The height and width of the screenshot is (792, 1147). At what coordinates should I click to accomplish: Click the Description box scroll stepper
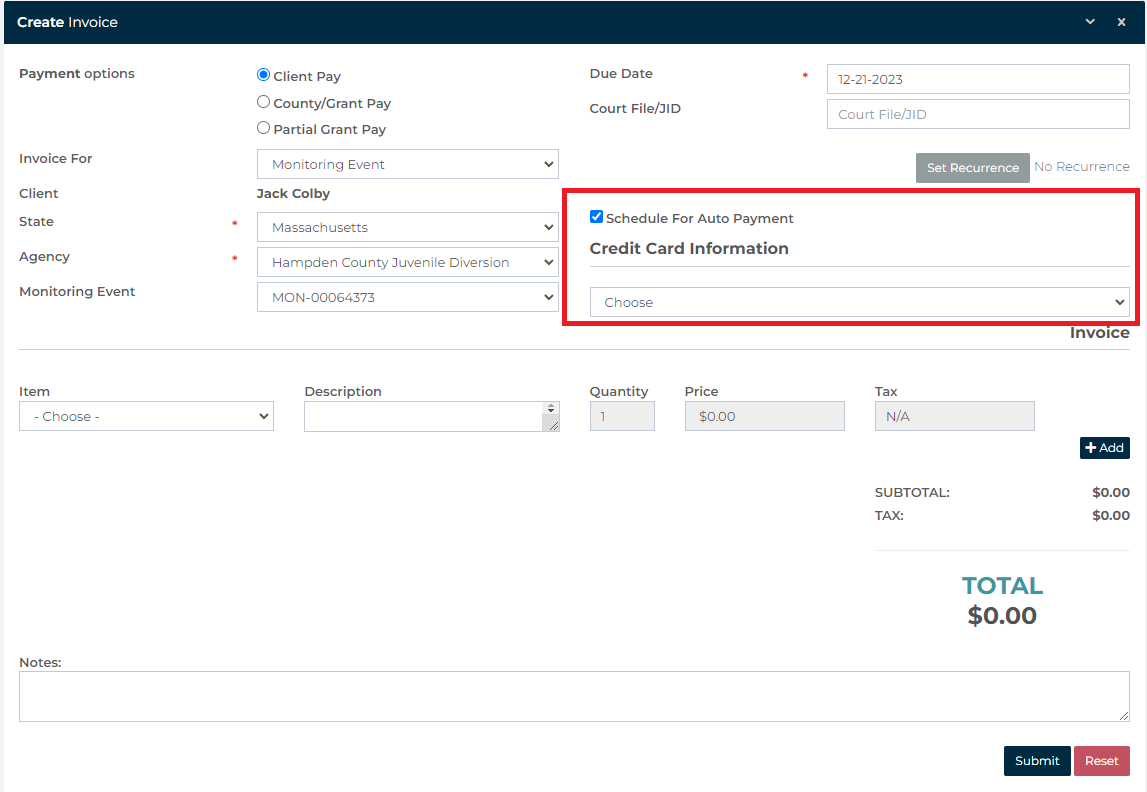click(551, 408)
